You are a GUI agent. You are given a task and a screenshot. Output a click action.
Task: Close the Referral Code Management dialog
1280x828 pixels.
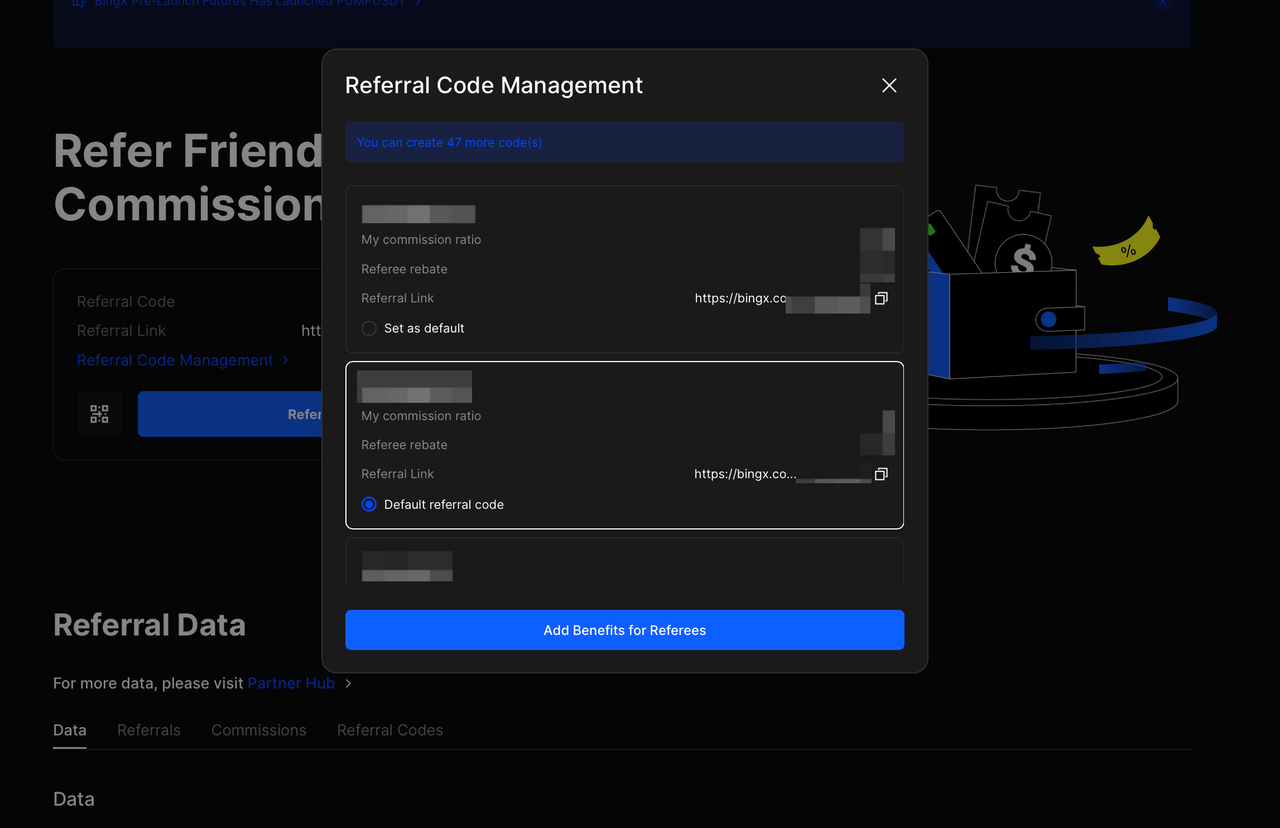pyautogui.click(x=889, y=86)
